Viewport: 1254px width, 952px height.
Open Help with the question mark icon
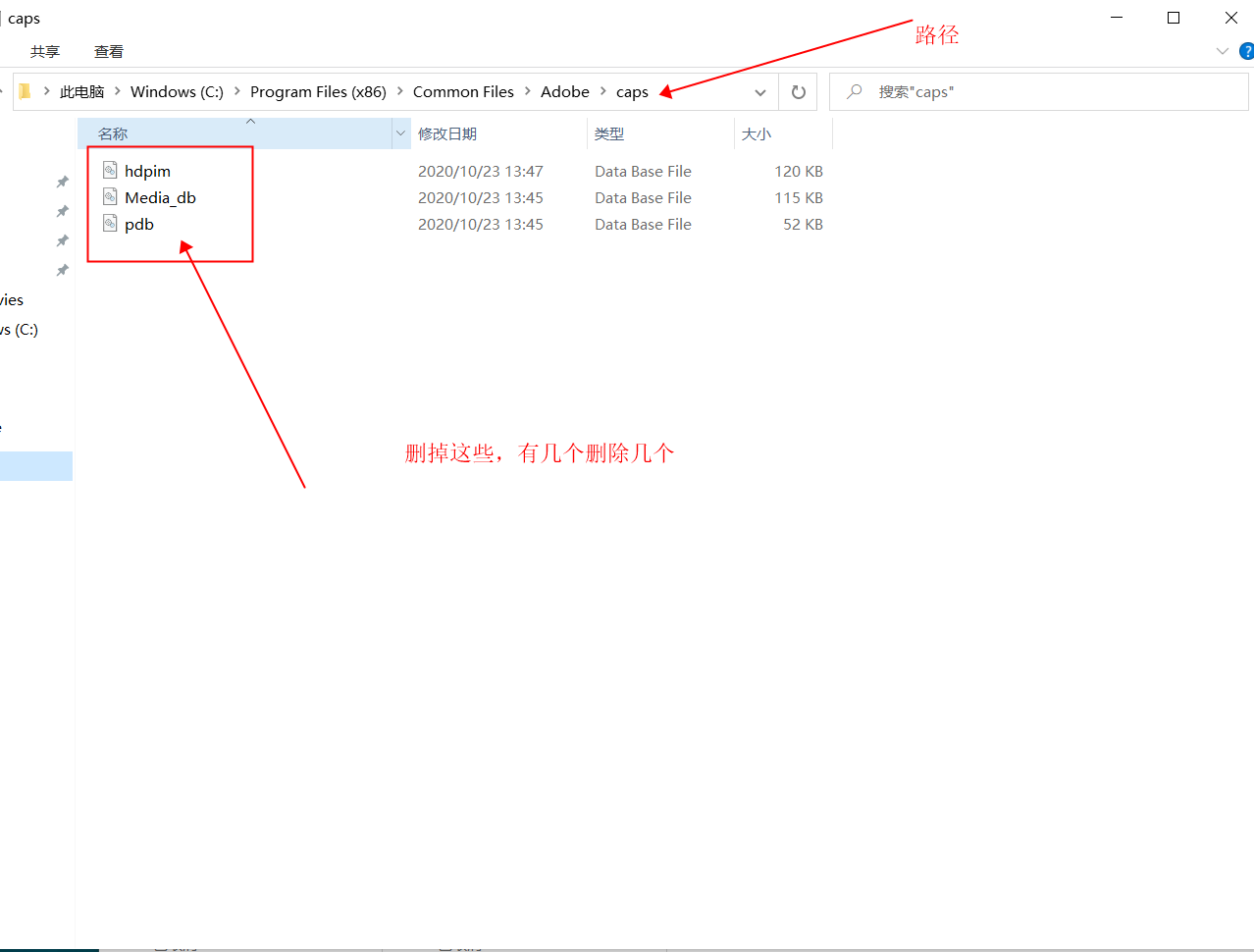coord(1246,51)
